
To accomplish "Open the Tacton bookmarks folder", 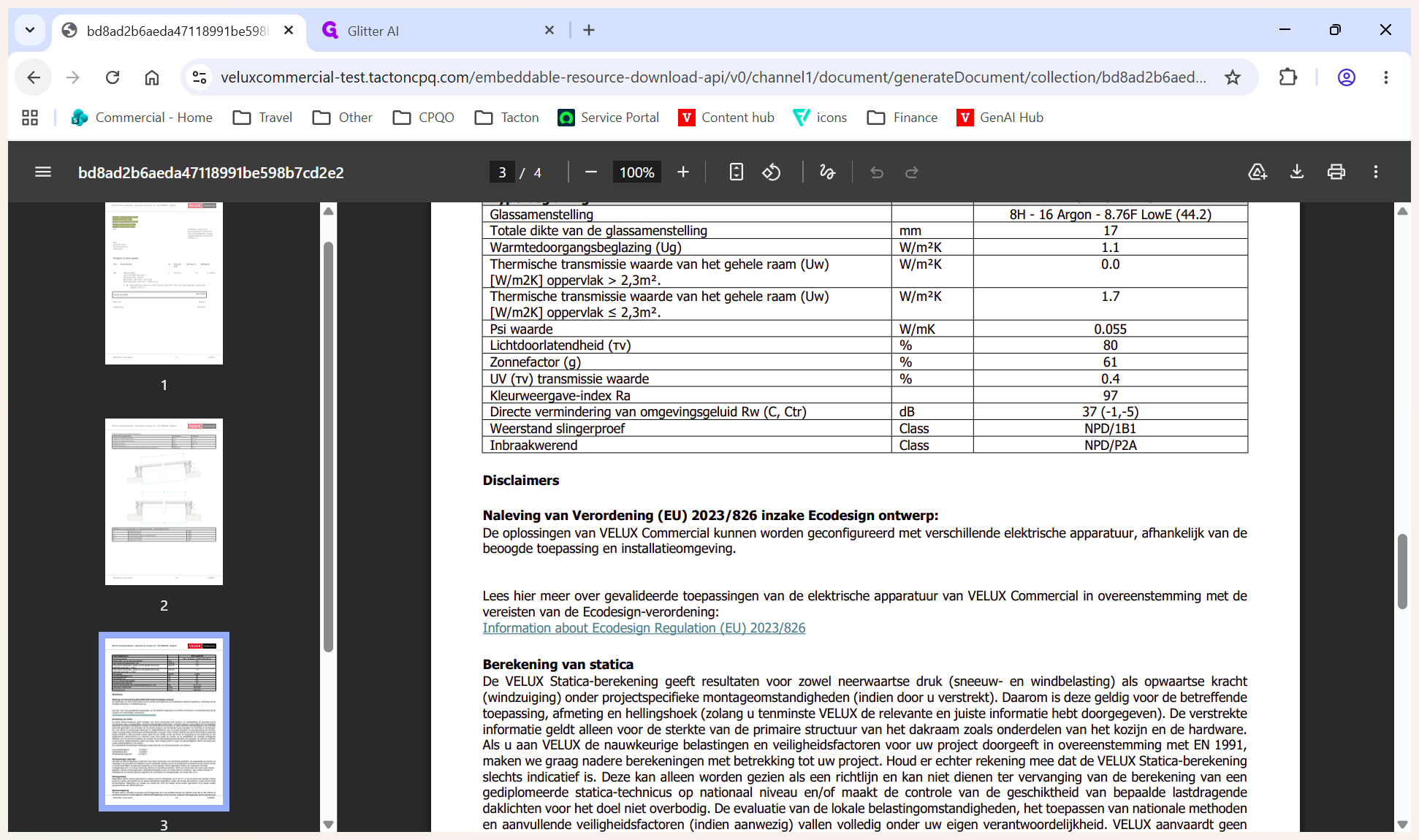I will (x=506, y=118).
